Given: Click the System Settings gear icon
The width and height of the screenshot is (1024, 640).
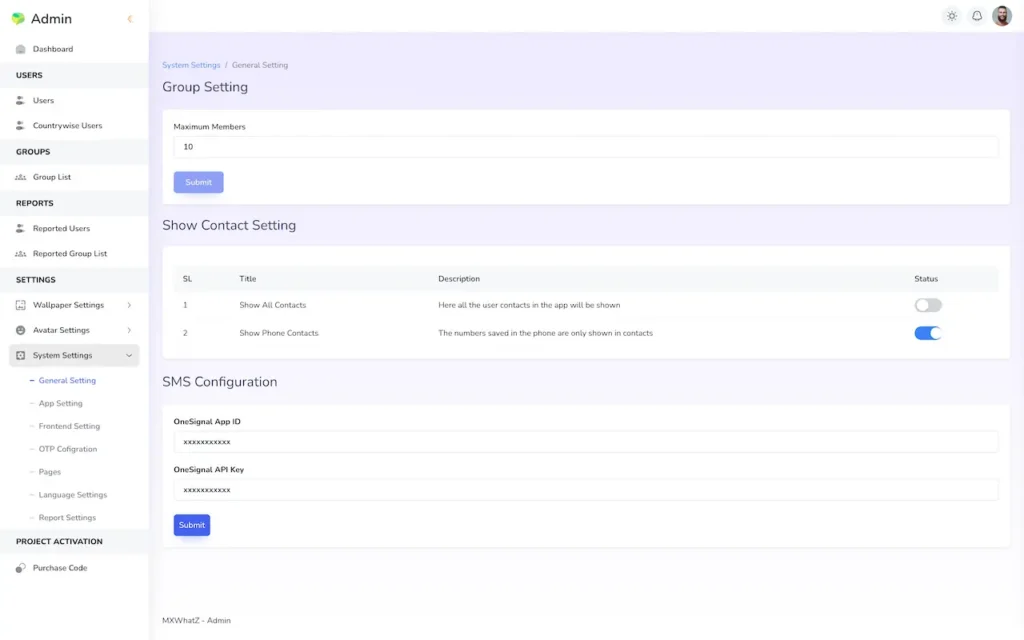Looking at the screenshot, I should click(x=20, y=355).
